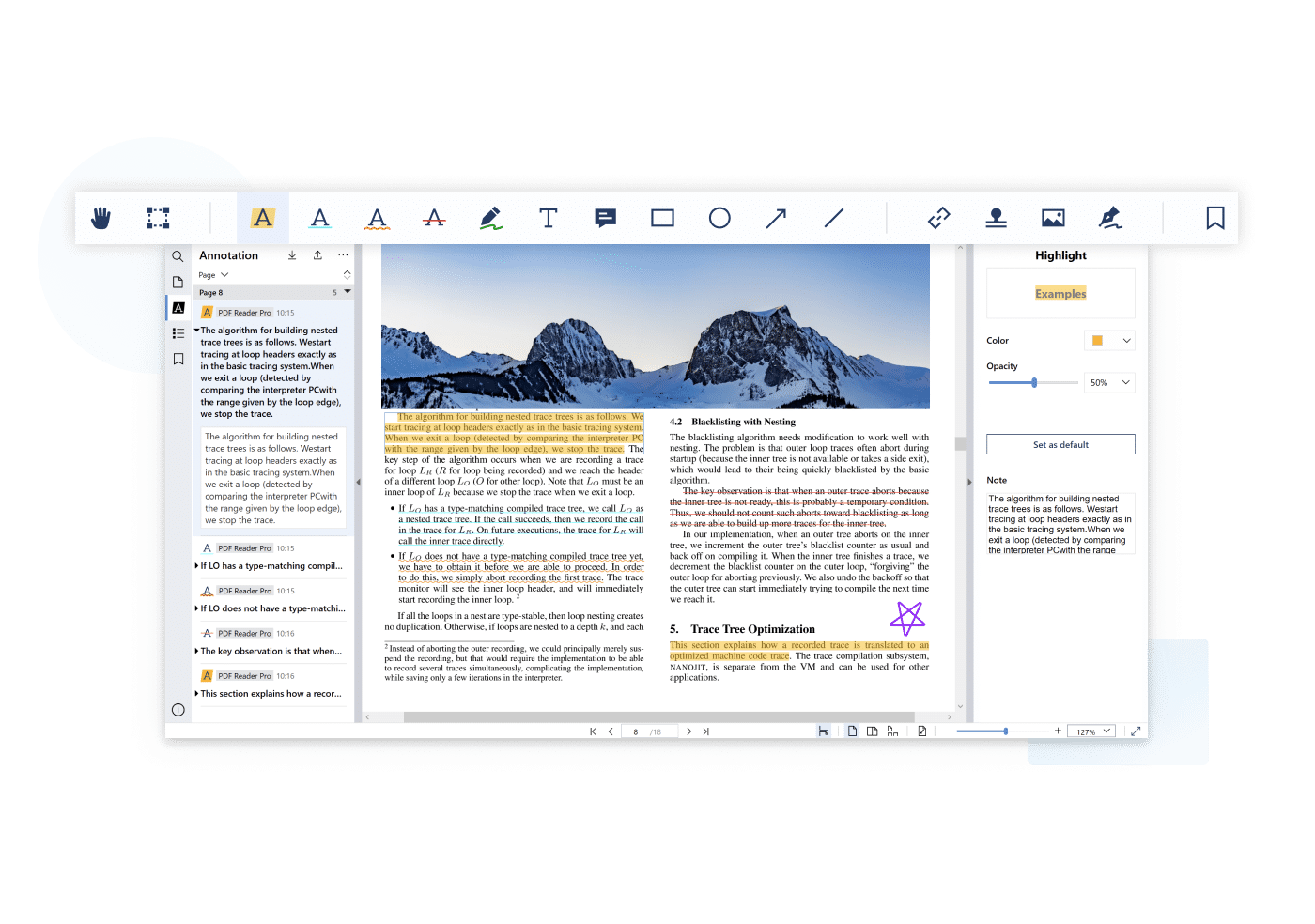Click the Signature tool icon
The width and height of the screenshot is (1315, 924).
[1110, 219]
